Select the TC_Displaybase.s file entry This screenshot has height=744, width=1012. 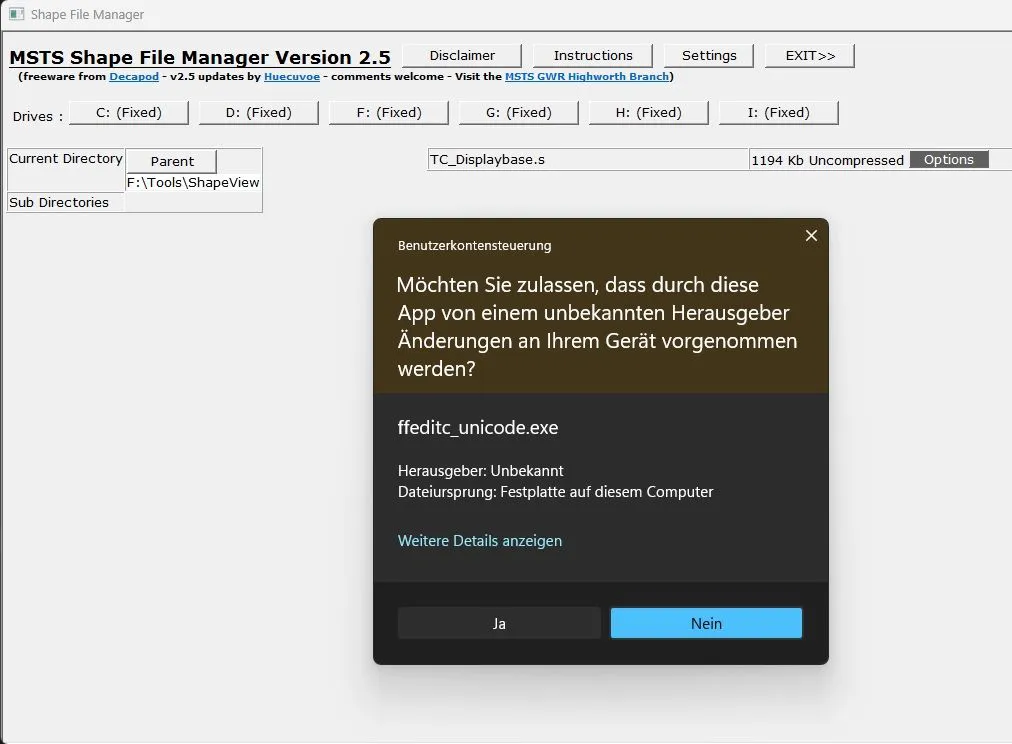pos(587,159)
